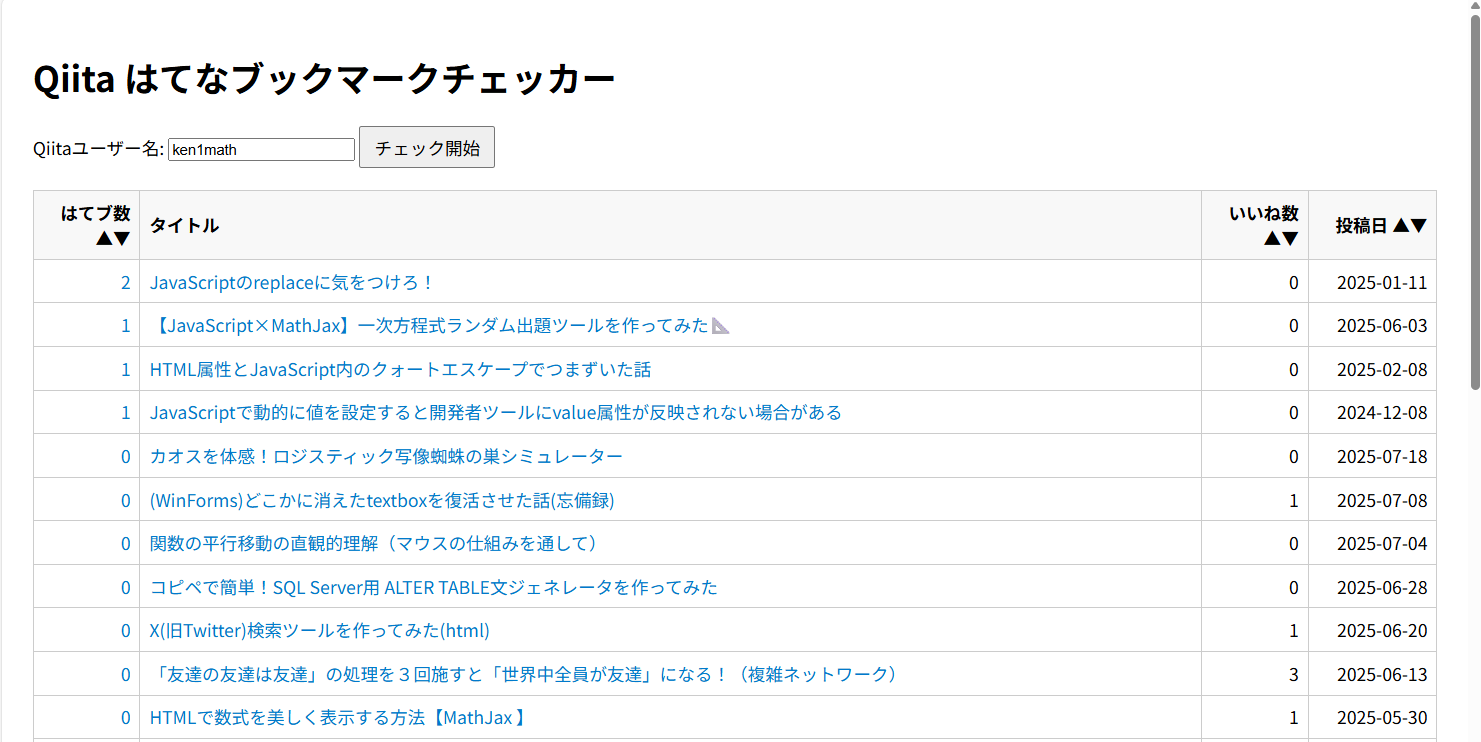Viewport: 1481px width, 742px height.
Task: Click the date 2025-07-04
Action: [1382, 544]
